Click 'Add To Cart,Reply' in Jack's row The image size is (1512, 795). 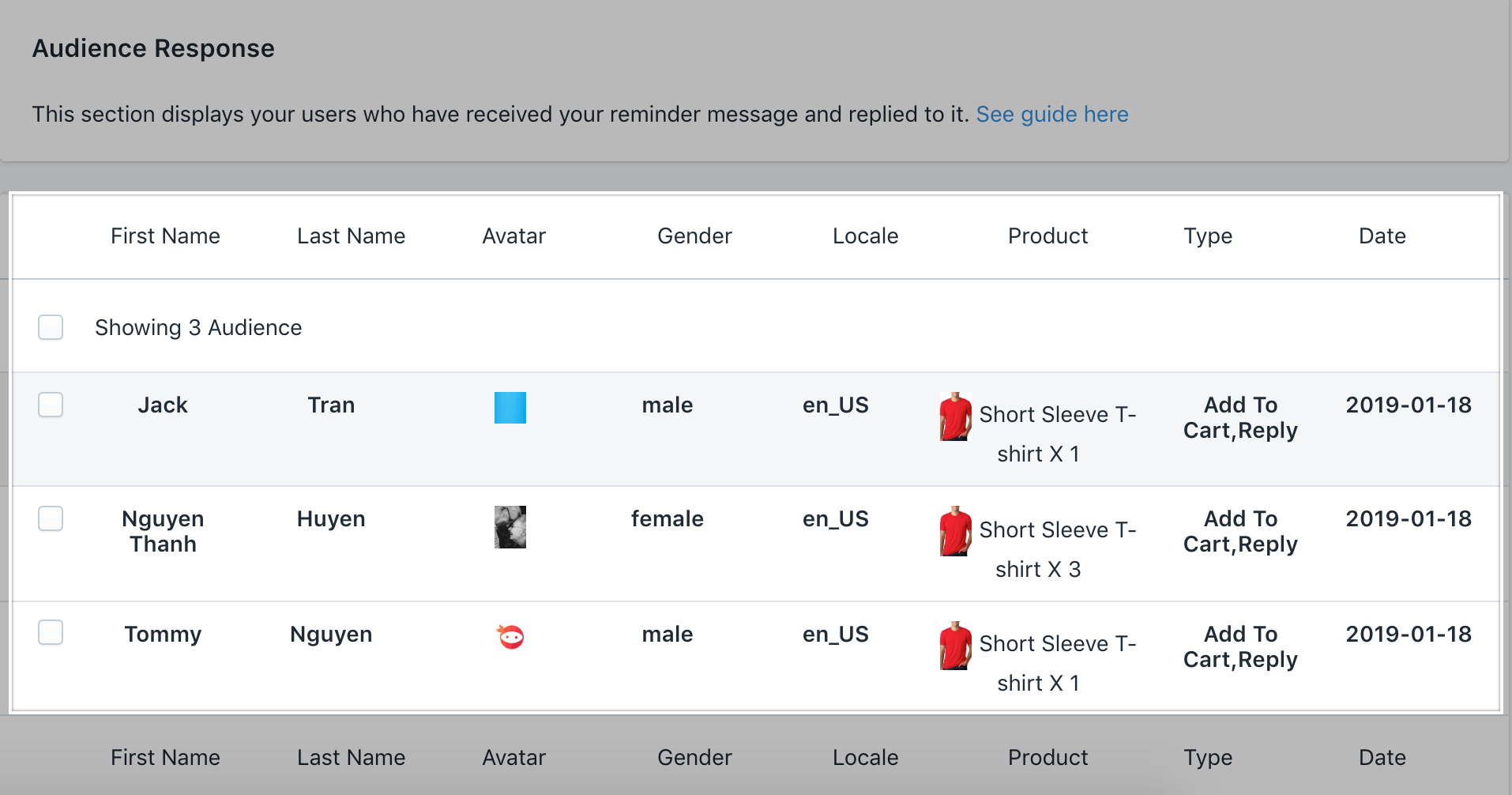point(1240,418)
